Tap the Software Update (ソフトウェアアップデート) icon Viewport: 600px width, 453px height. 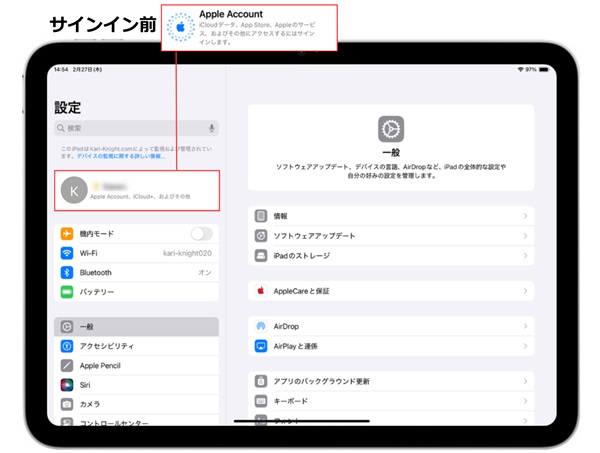point(261,236)
